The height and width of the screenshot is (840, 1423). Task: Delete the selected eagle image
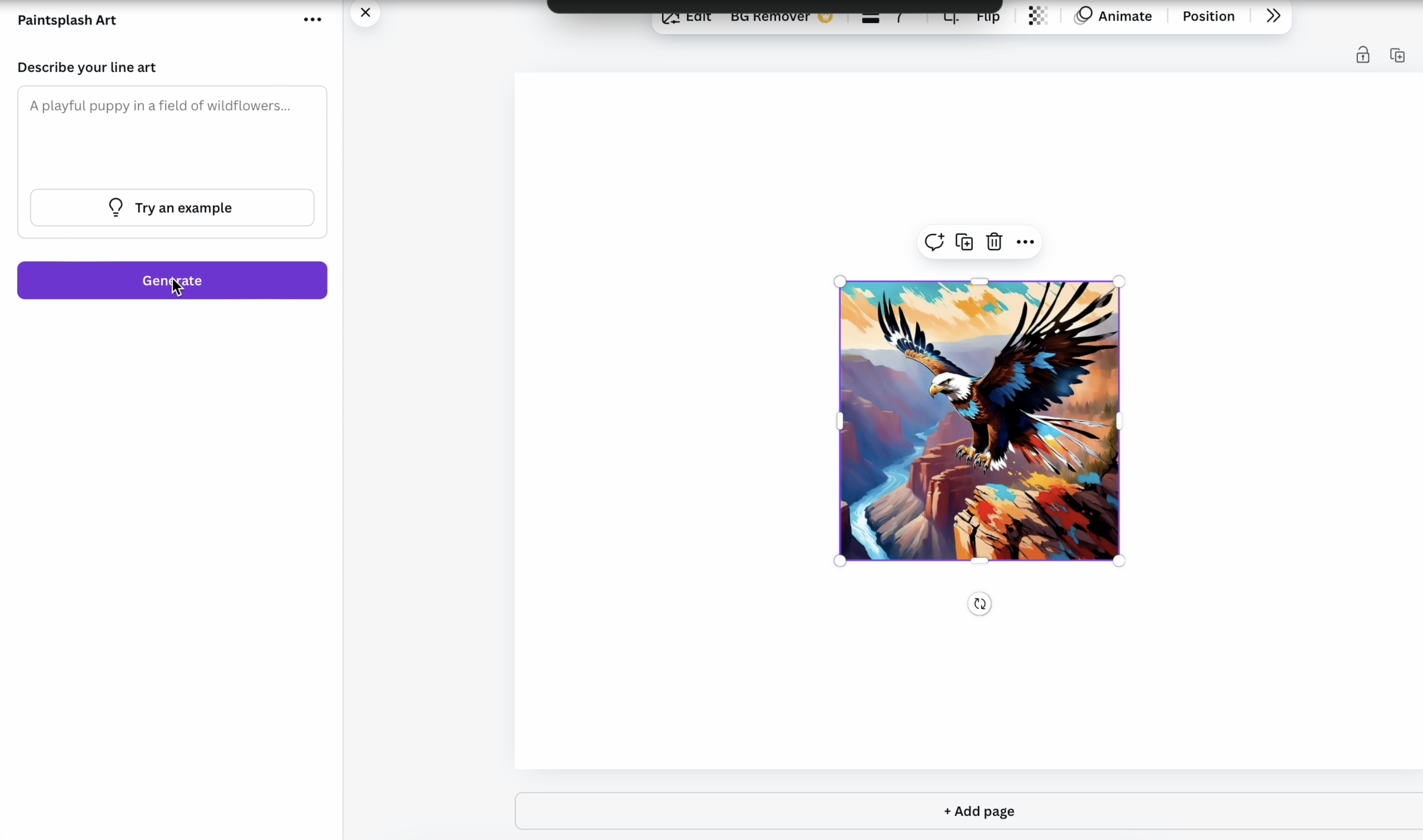(x=994, y=242)
